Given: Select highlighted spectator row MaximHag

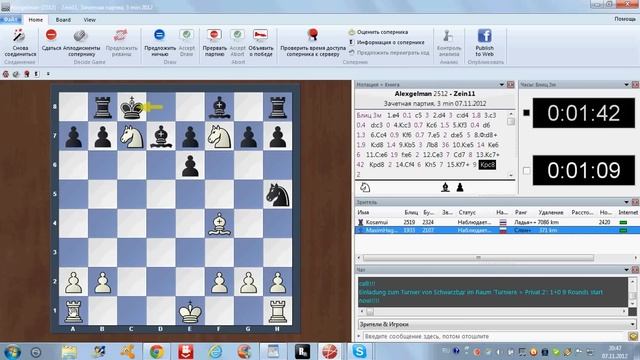Looking at the screenshot, I should pos(498,230).
